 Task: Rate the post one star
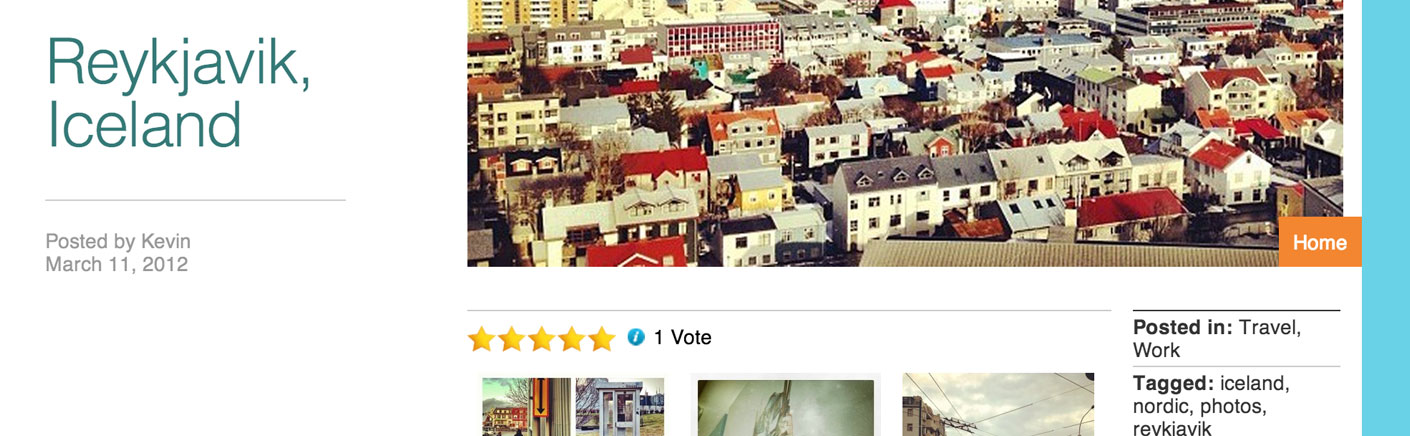(x=481, y=339)
